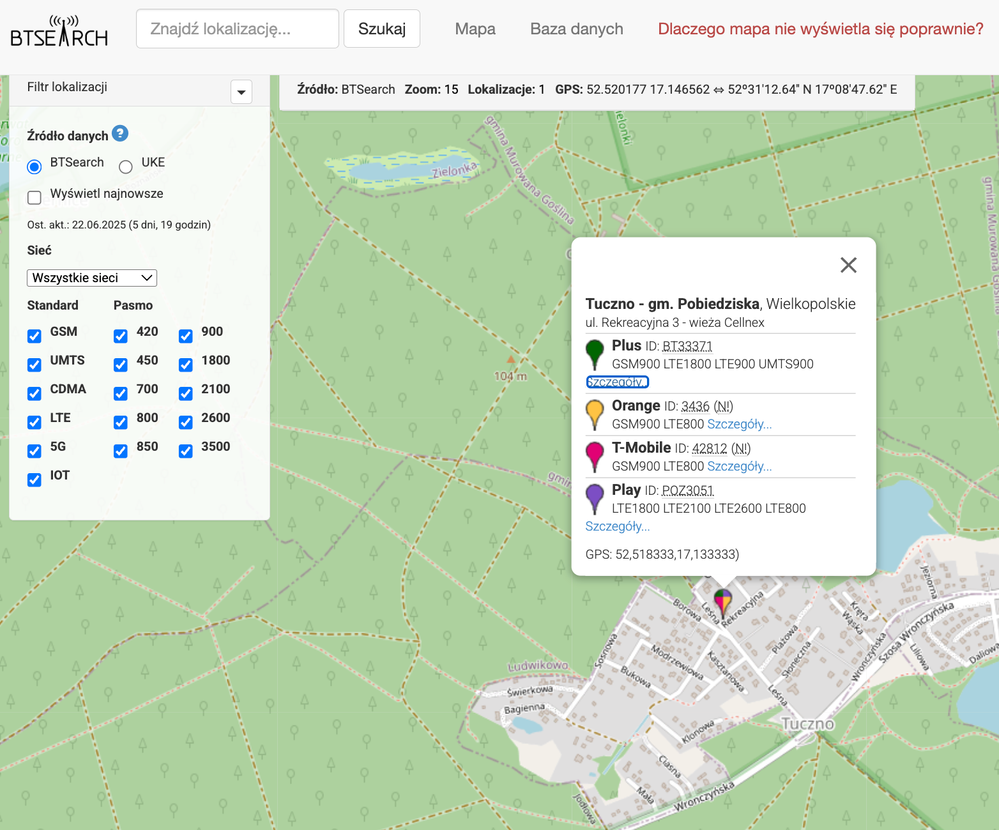Viewport: 999px width, 830px height.
Task: Click the multicolor map marker on Rekreacyjna
Action: (722, 601)
